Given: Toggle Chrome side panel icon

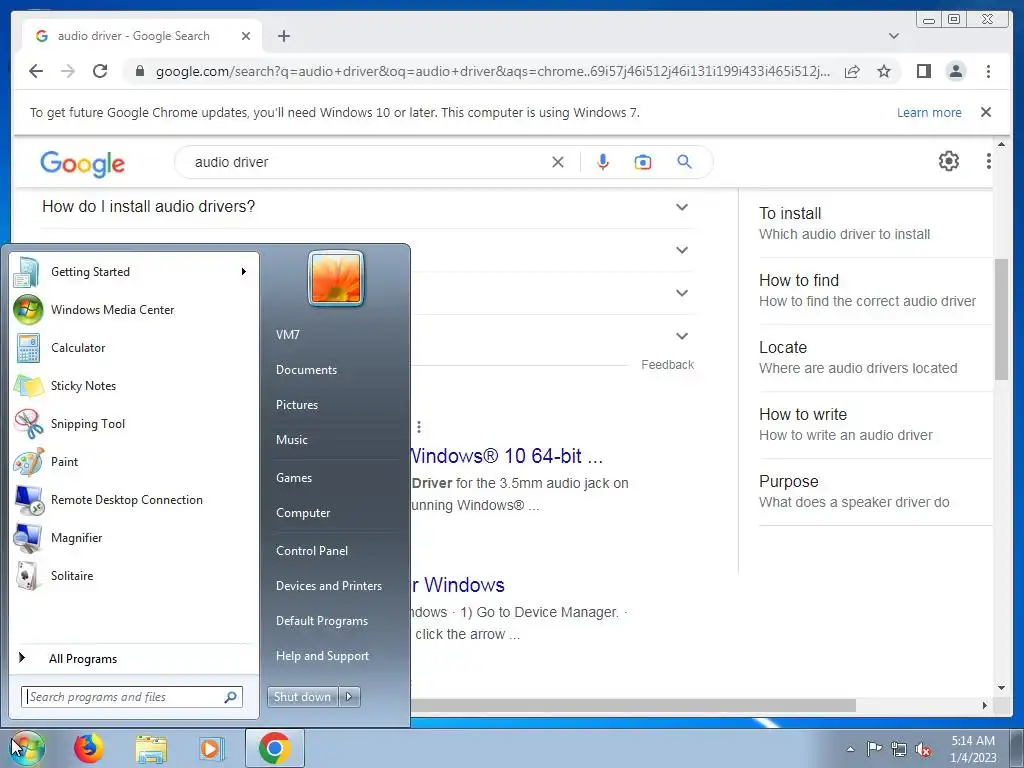Looking at the screenshot, I should [923, 71].
